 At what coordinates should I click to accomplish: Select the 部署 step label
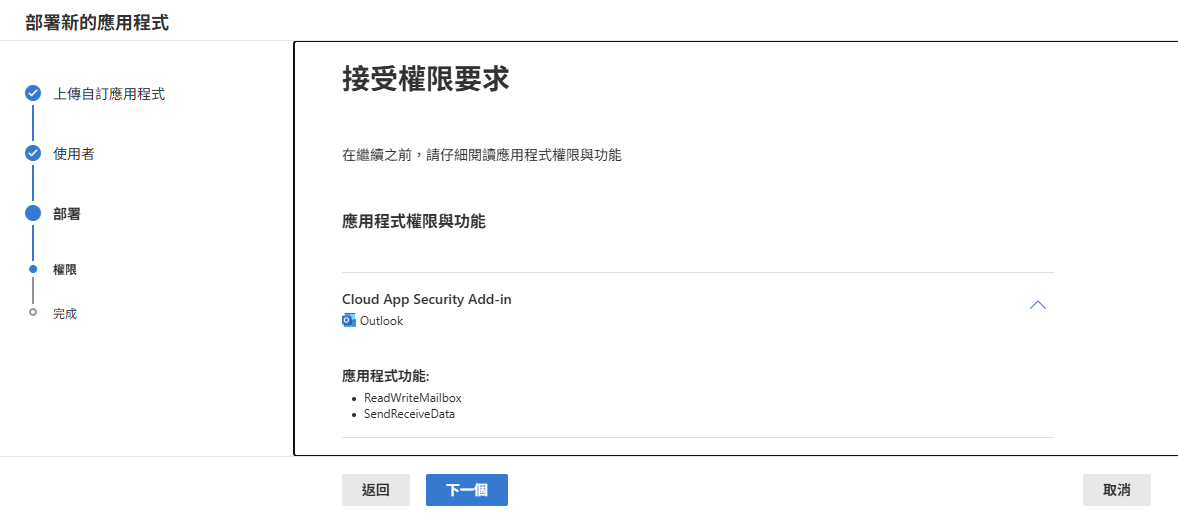(x=67, y=213)
